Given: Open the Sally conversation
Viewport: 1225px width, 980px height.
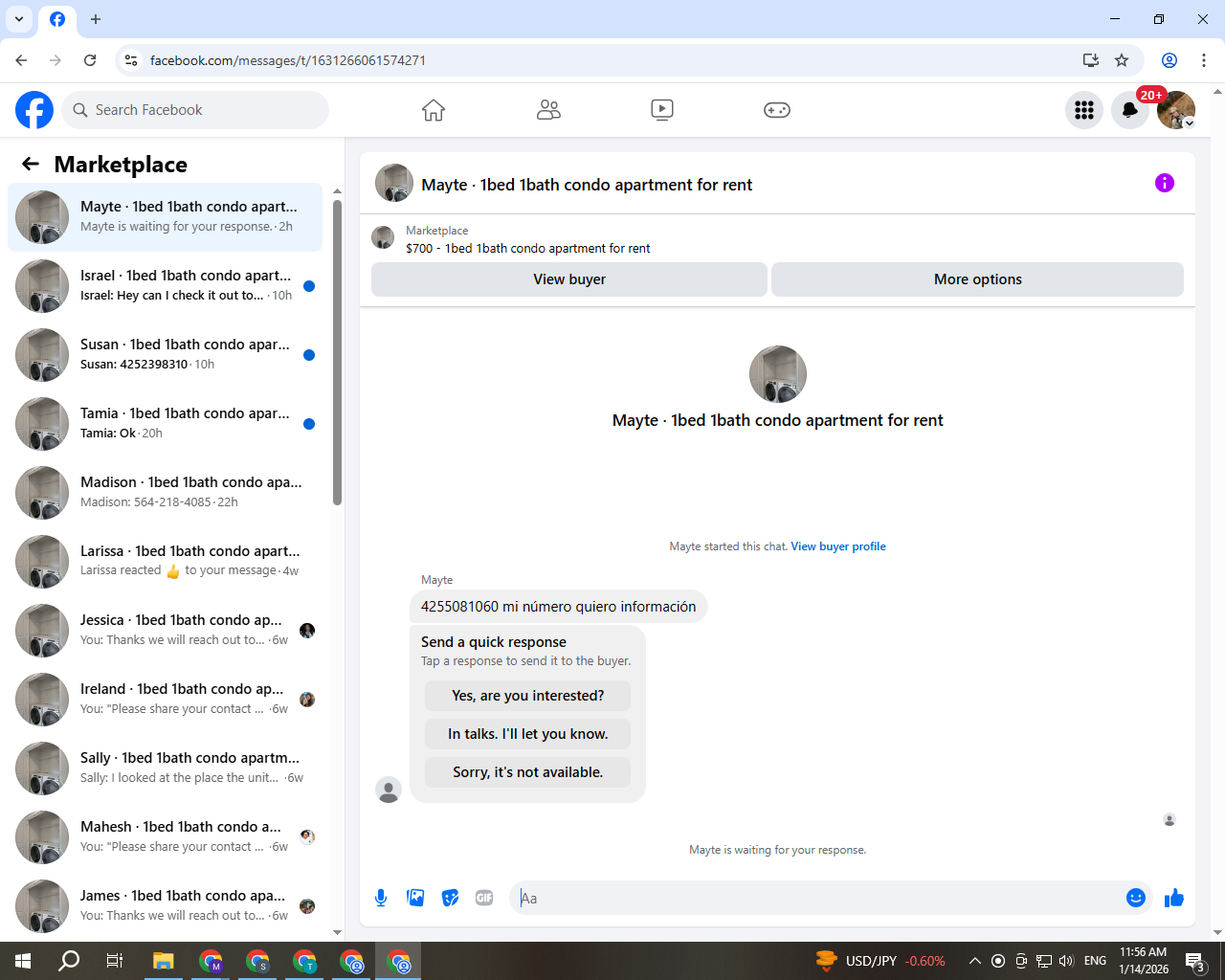Looking at the screenshot, I should 165,768.
